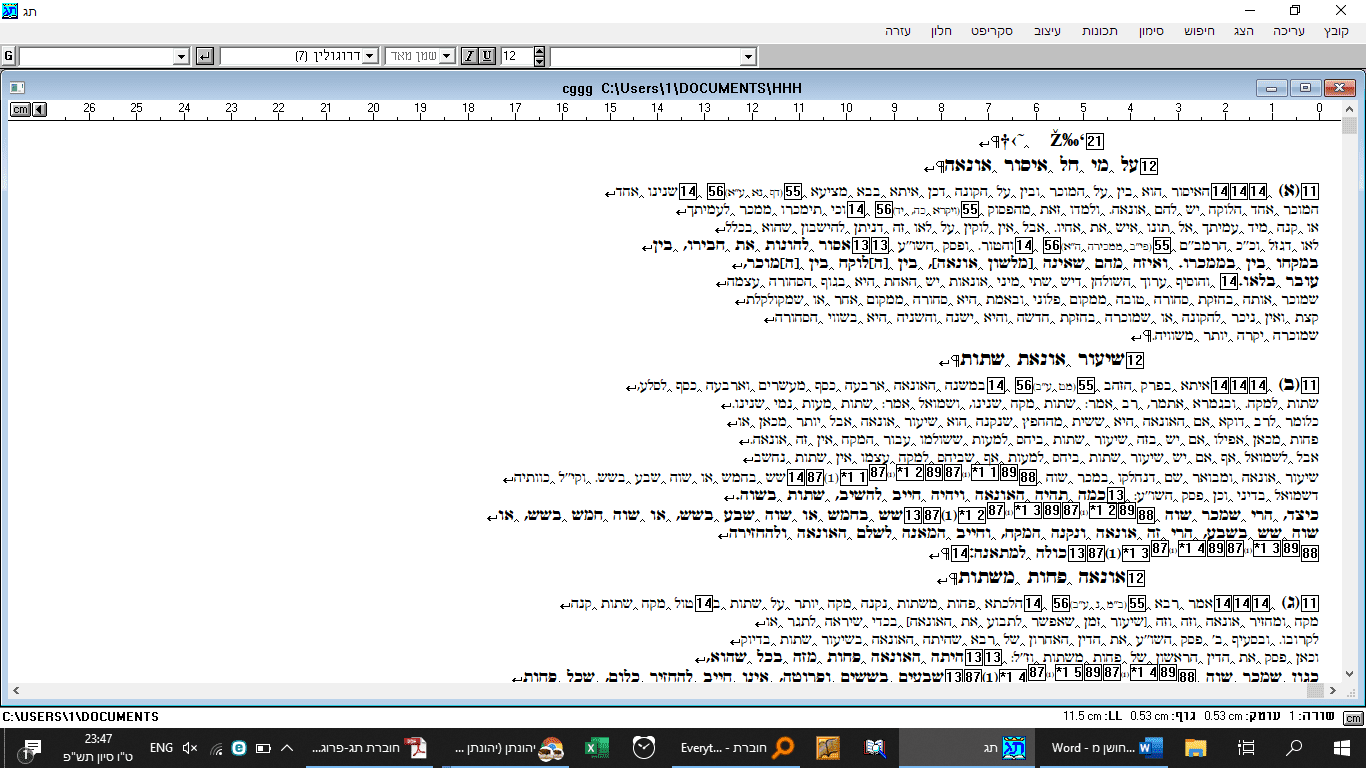Image resolution: width=1366 pixels, height=768 pixels.
Task: Expand the wide style dropdown right of font size
Action: coord(748,56)
